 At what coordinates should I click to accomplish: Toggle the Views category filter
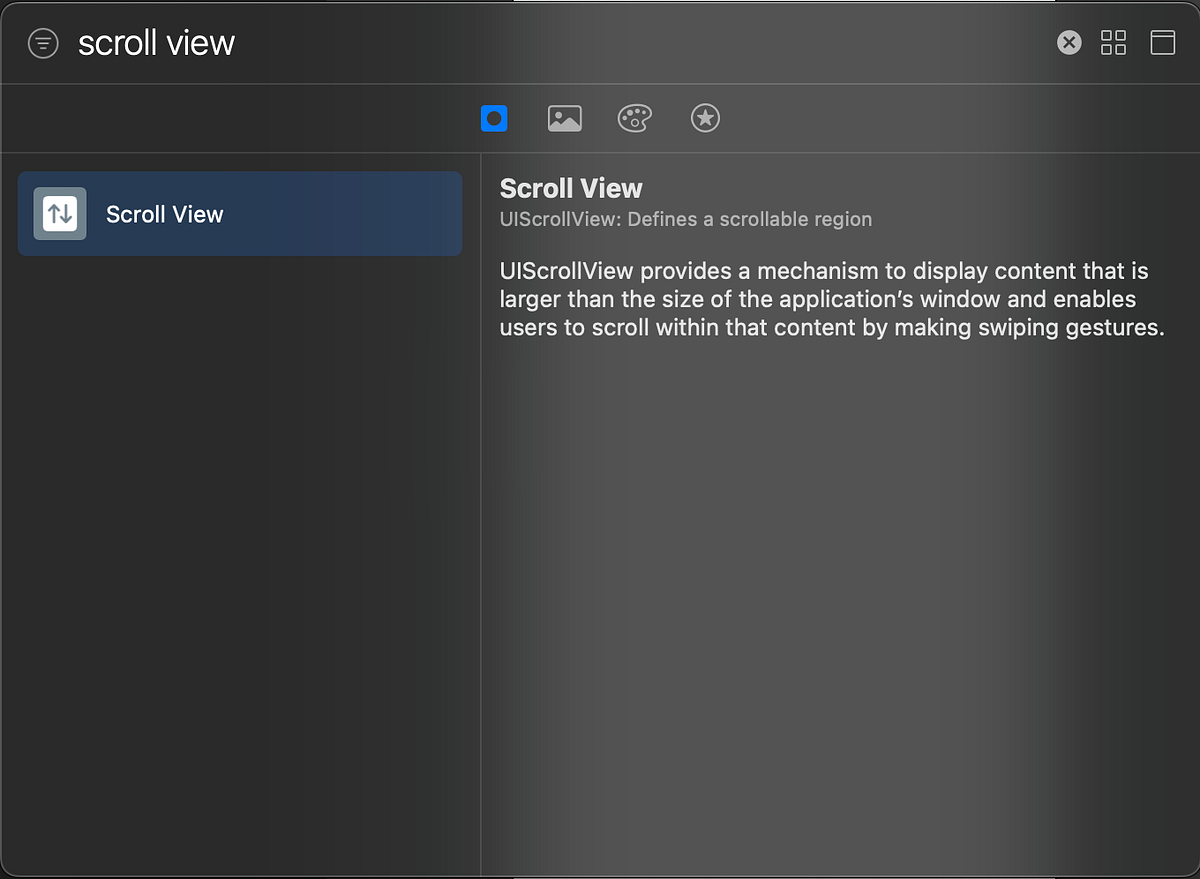point(494,118)
